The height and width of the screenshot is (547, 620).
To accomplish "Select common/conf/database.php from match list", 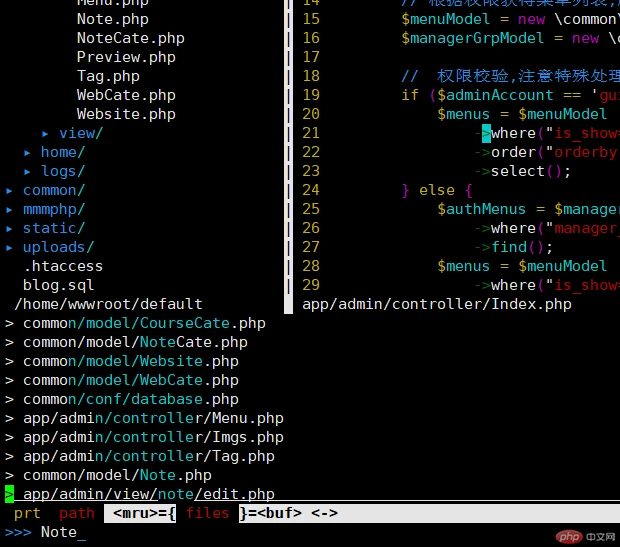I will click(x=130, y=399).
